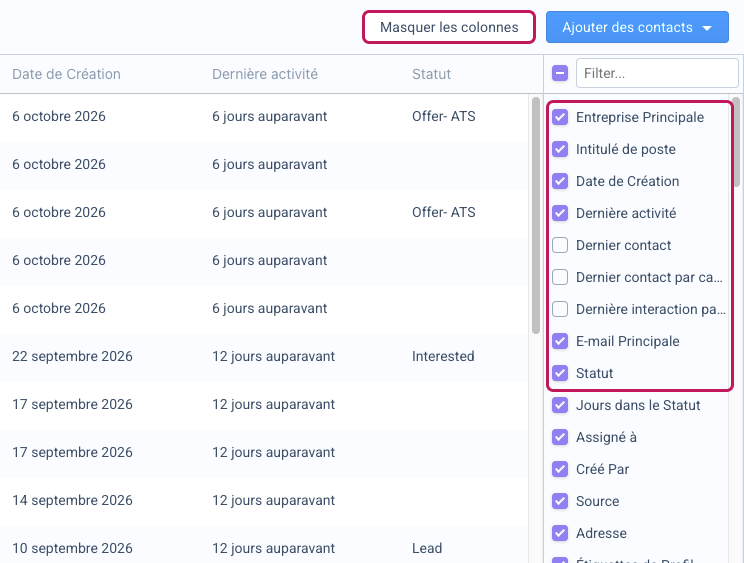The height and width of the screenshot is (563, 744).
Task: Enable the Dernier contact par ca... column
Action: [560, 277]
